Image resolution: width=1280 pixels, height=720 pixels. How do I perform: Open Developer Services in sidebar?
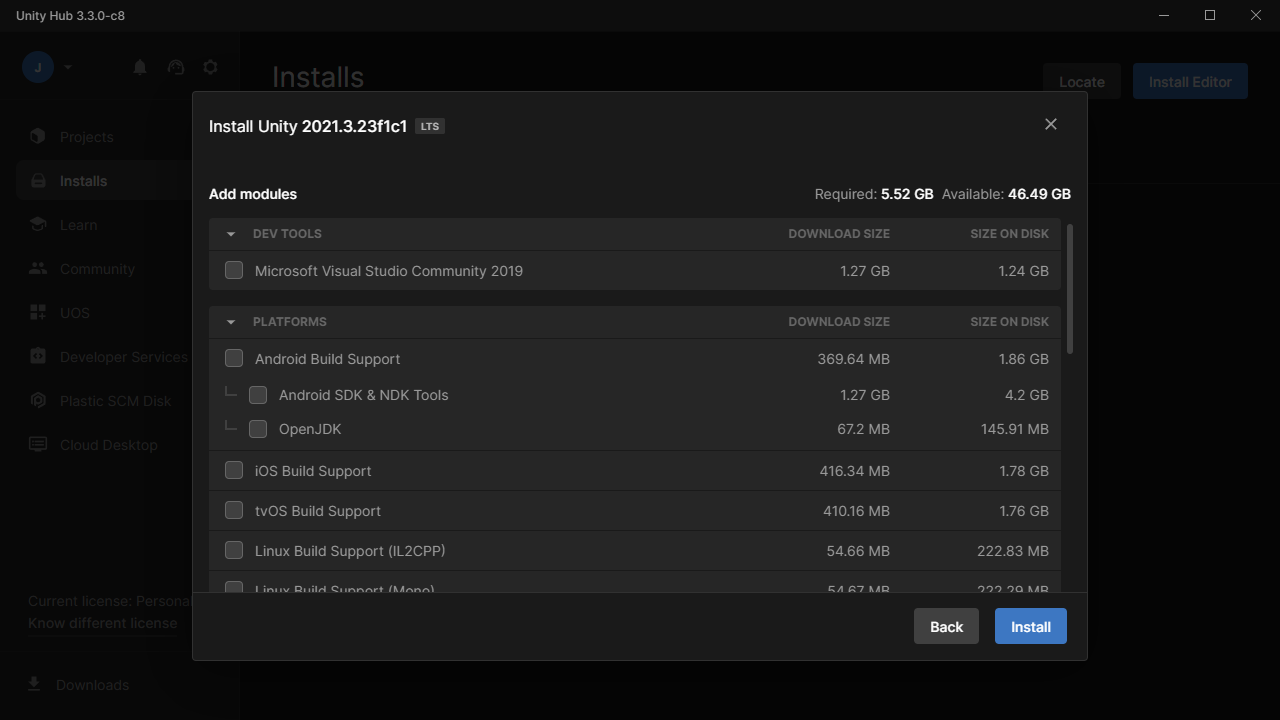click(x=124, y=357)
